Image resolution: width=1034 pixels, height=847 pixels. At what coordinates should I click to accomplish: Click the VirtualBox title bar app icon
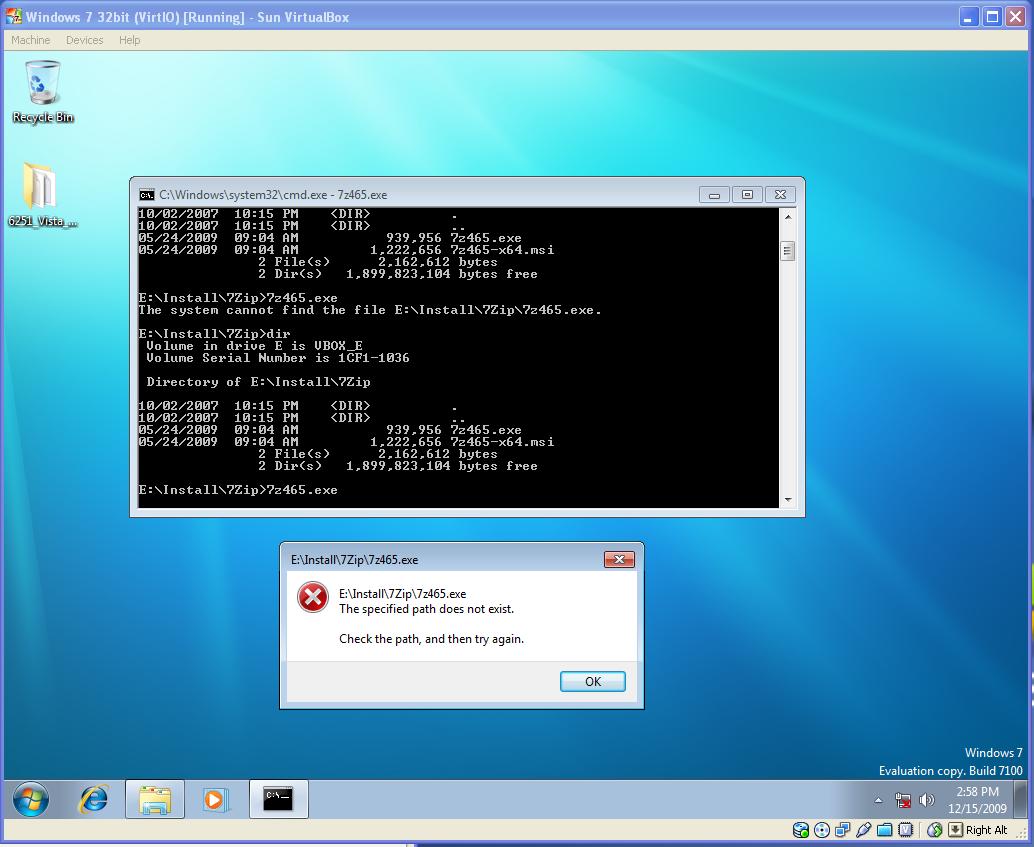13,16
